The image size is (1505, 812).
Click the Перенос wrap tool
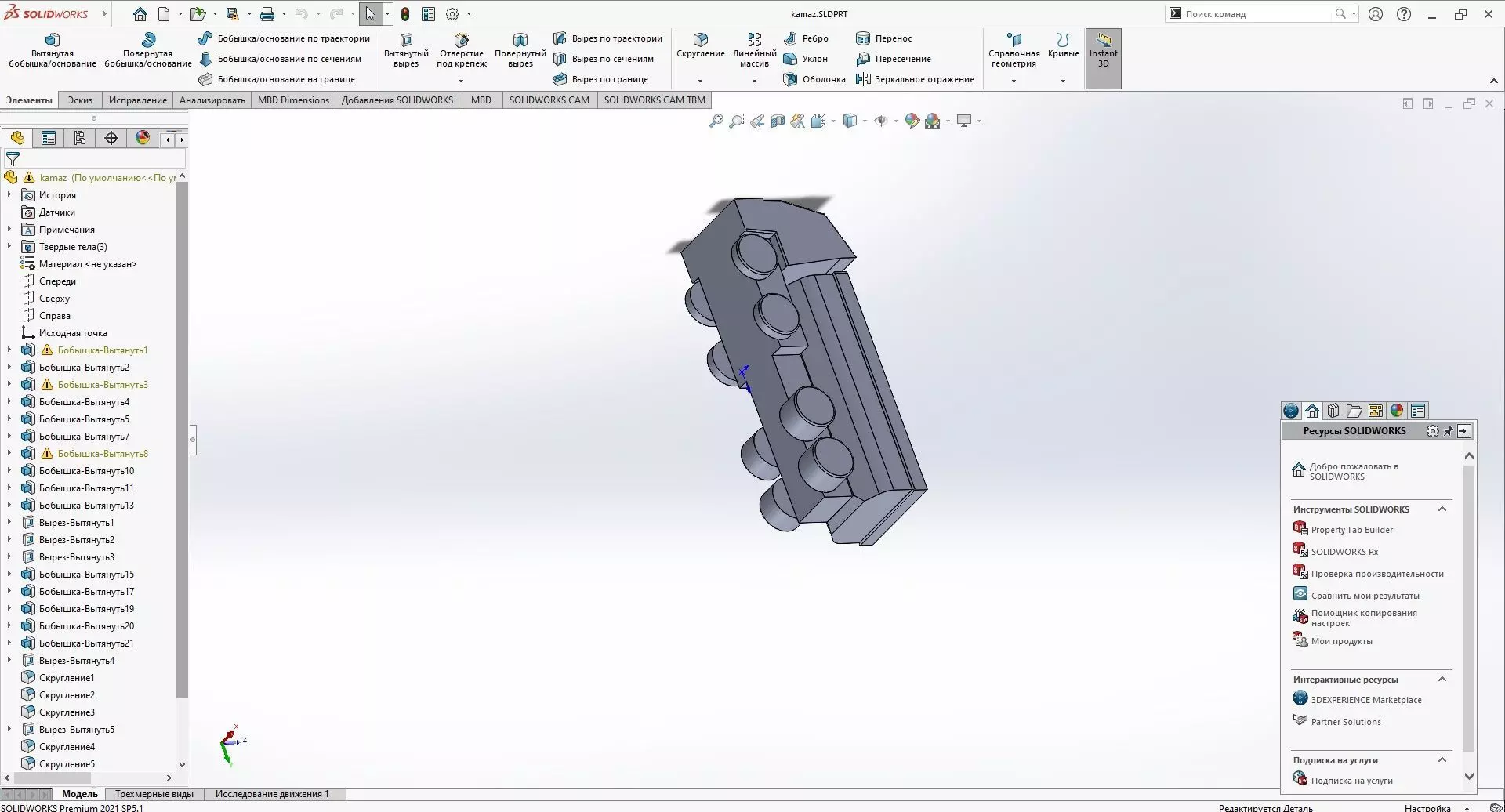[x=884, y=38]
